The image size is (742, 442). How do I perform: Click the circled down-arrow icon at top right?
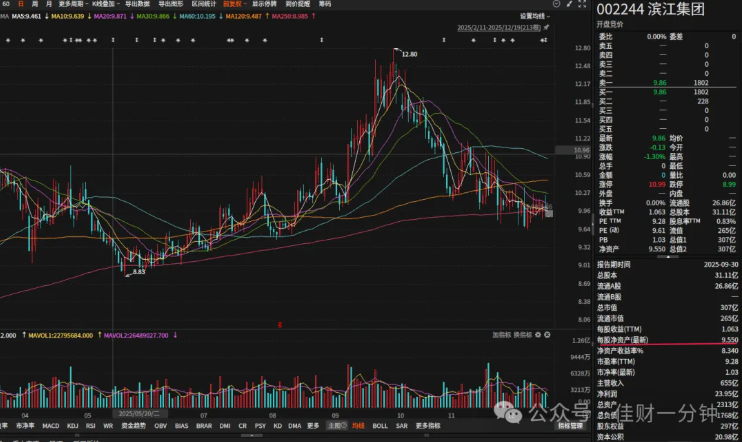click(556, 4)
